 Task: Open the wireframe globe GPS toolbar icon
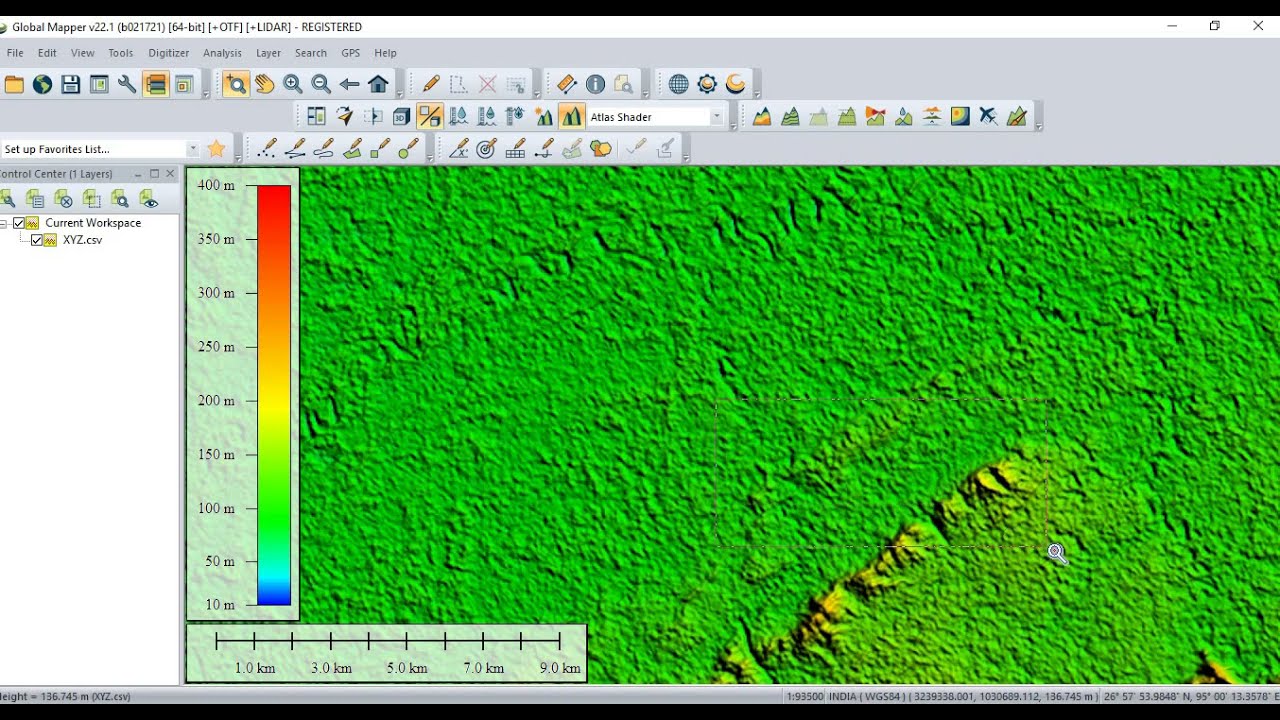coord(679,85)
